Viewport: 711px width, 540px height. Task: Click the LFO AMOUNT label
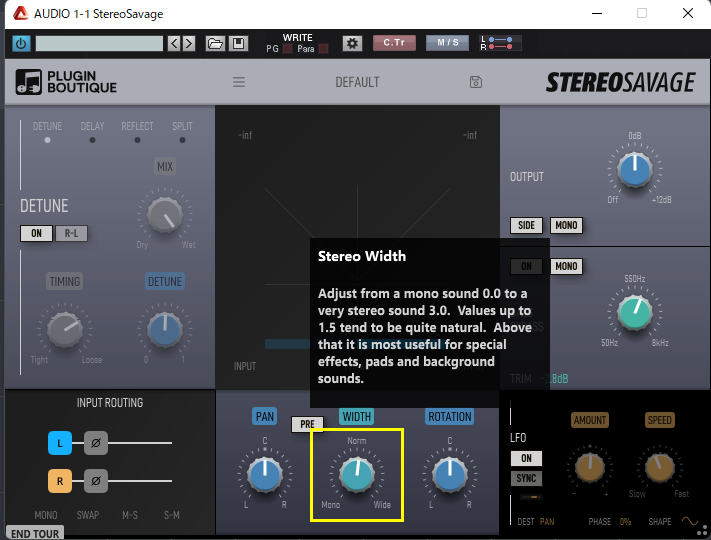(590, 420)
